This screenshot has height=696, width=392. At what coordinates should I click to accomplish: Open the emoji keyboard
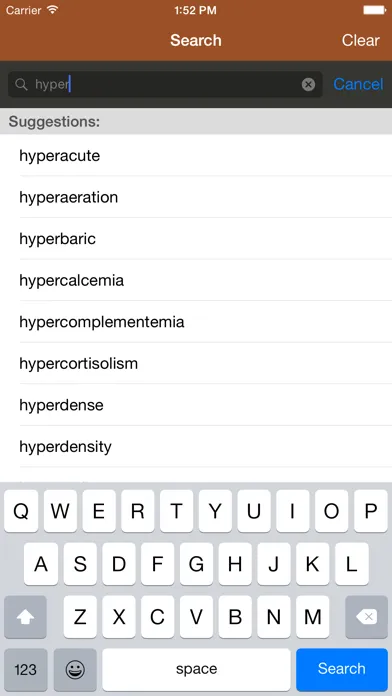point(75,669)
